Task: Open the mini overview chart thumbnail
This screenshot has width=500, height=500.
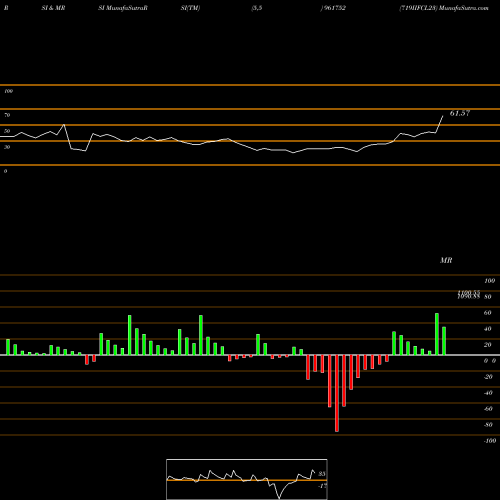Action: [247, 479]
